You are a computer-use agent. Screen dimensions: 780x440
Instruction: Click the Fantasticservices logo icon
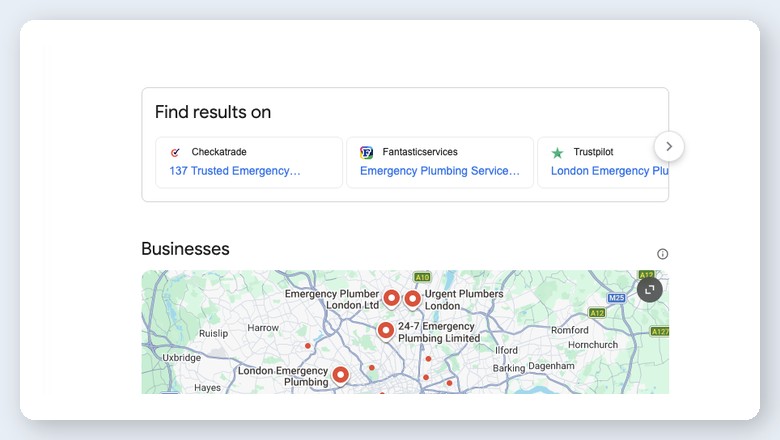click(367, 152)
